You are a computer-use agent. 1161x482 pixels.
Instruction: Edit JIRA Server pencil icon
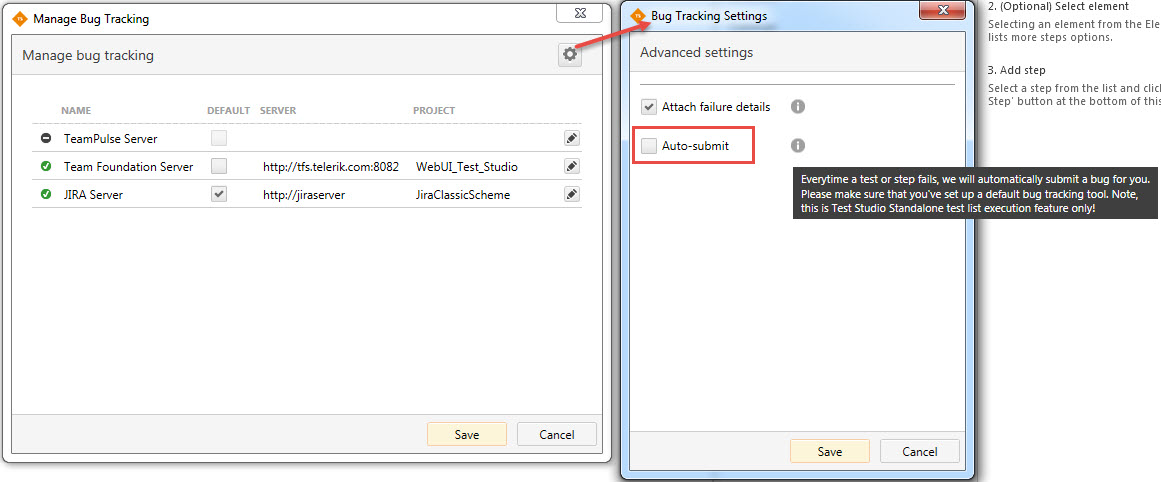click(572, 195)
